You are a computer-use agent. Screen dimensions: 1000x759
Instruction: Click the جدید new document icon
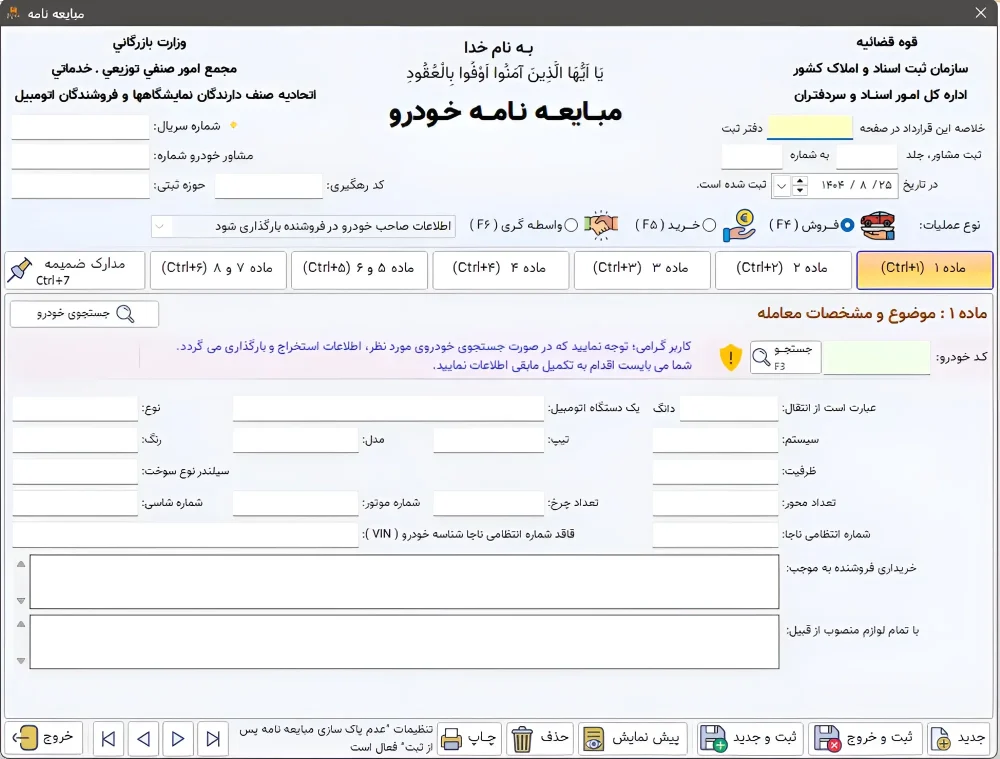[941, 739]
